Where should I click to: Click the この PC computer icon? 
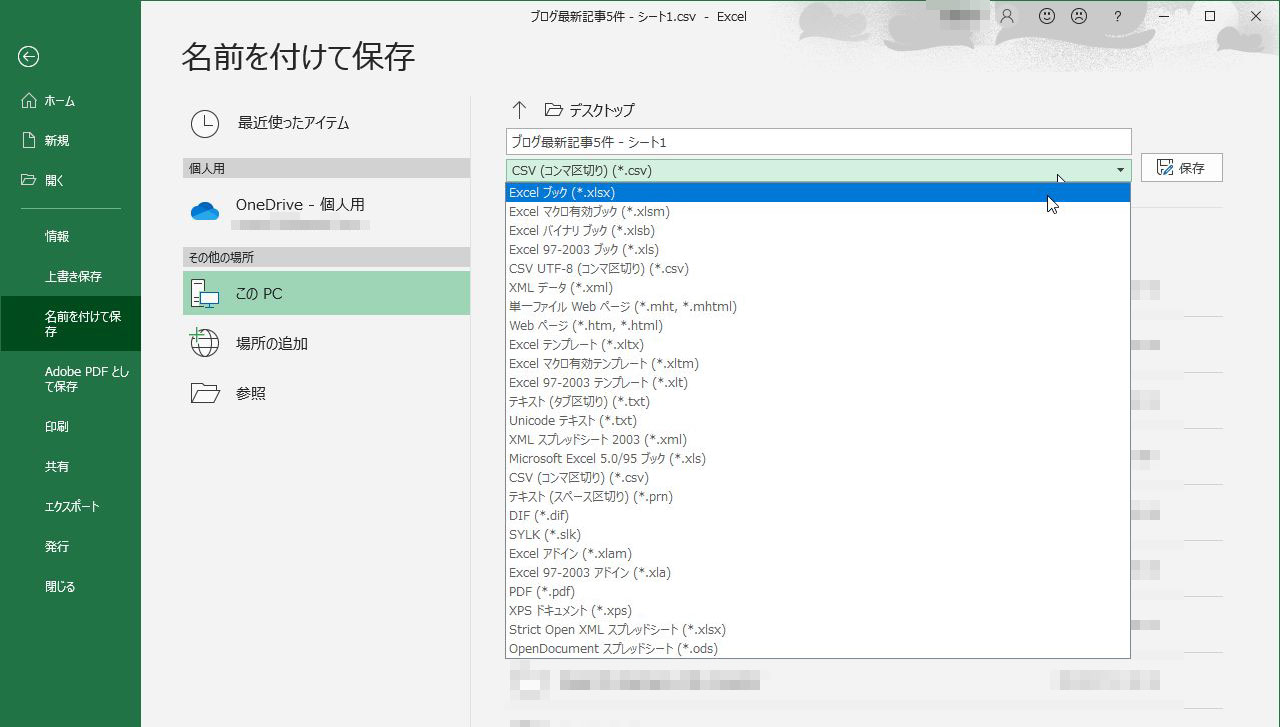pyautogui.click(x=205, y=293)
